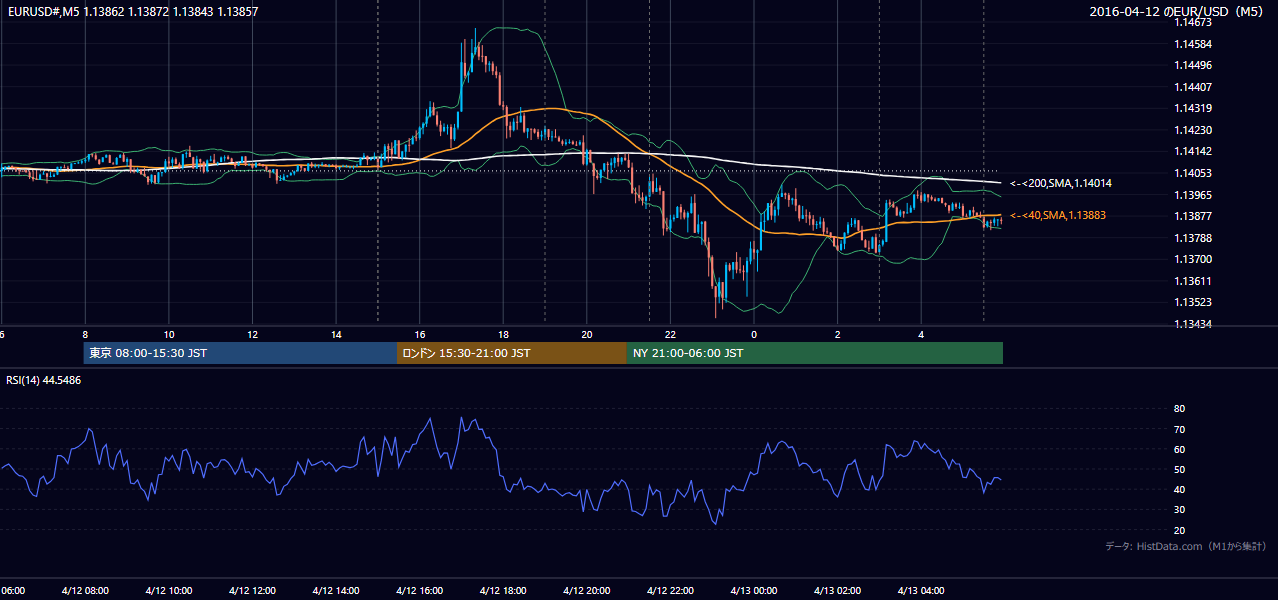Image resolution: width=1278 pixels, height=600 pixels.
Task: Click the 4/12 18:00 time axis label
Action: [503, 591]
